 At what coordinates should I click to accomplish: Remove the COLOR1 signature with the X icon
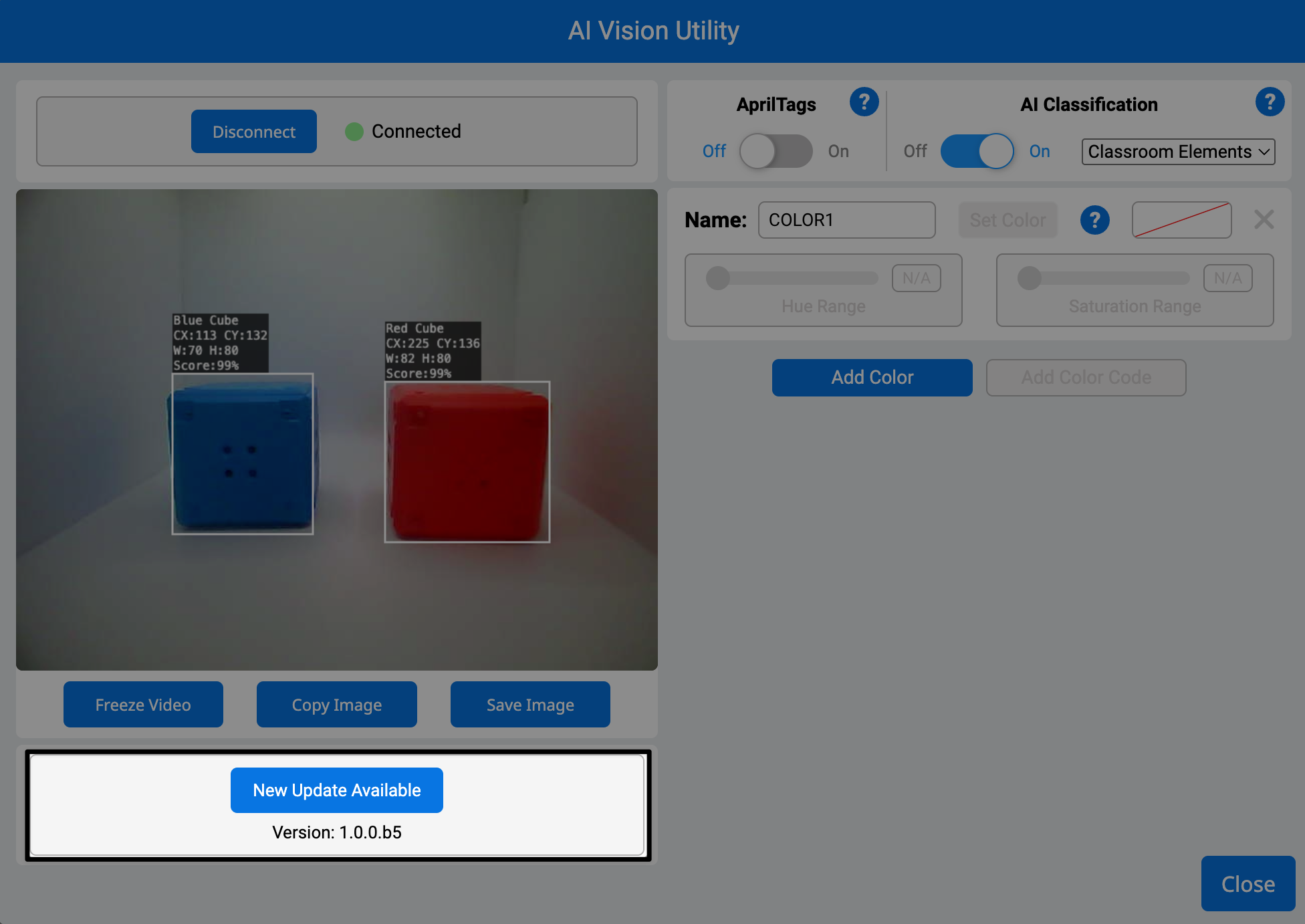[1264, 219]
